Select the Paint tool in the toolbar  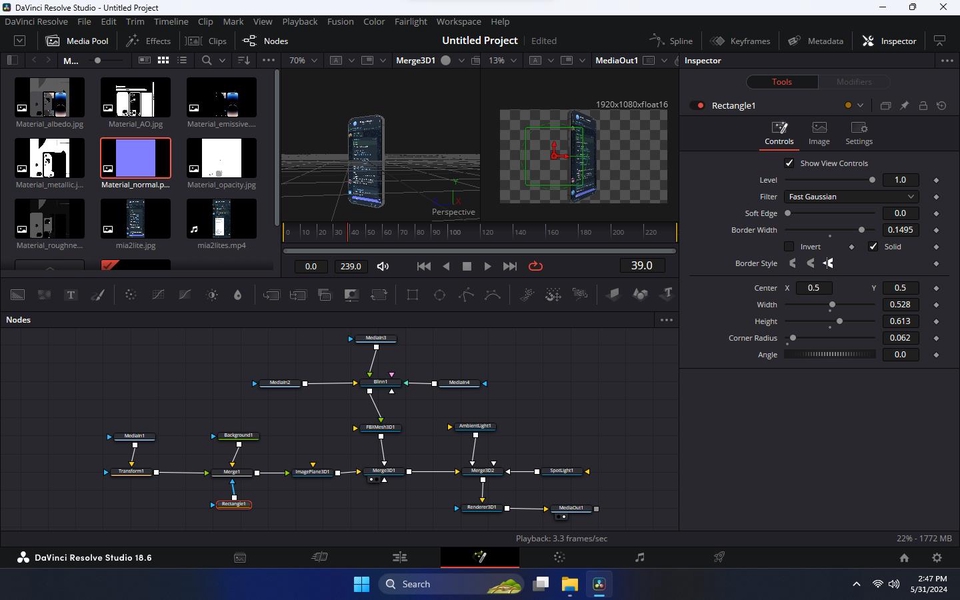click(x=98, y=294)
